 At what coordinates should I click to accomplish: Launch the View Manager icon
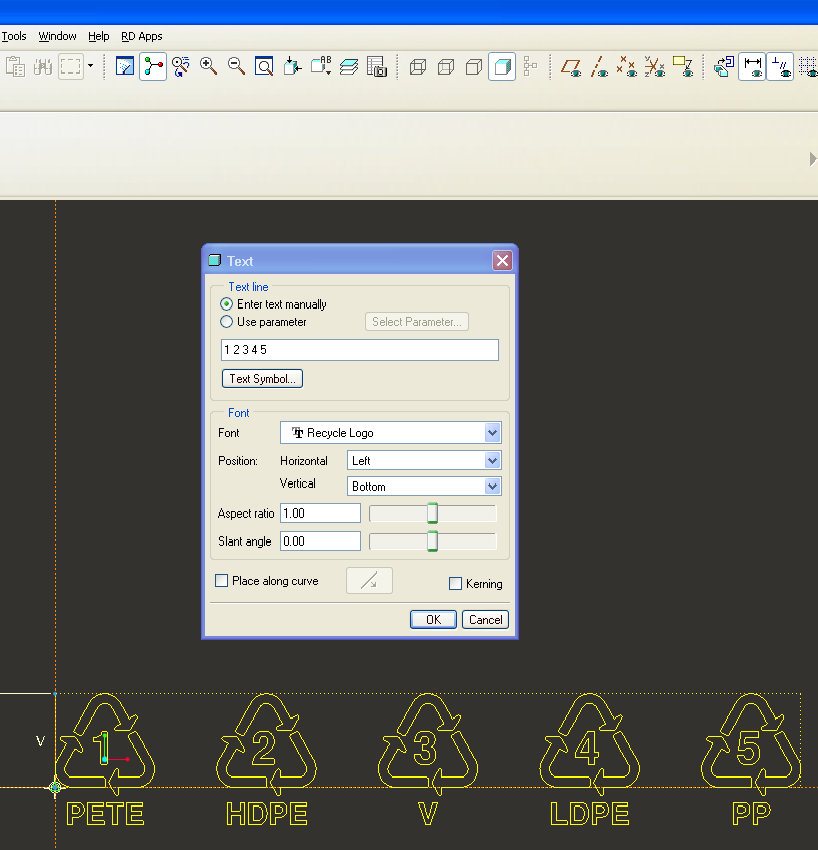point(377,67)
